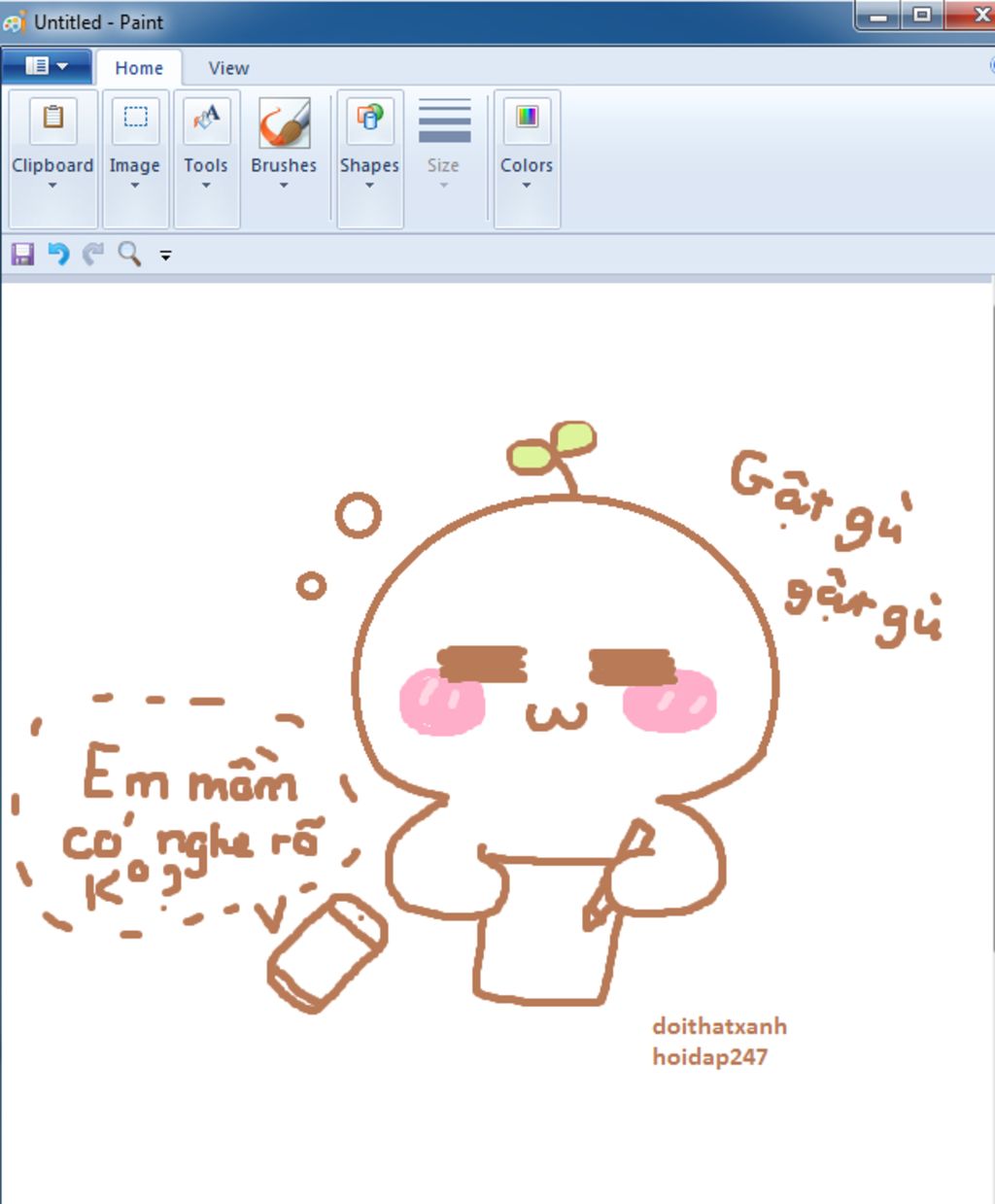Expand the Image dropdown arrow
This screenshot has width=995, height=1204.
135,186
